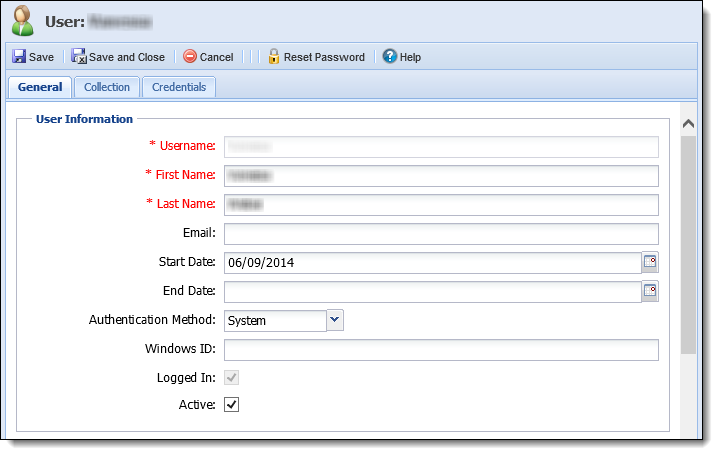Open the End Date calendar picker

(650, 291)
